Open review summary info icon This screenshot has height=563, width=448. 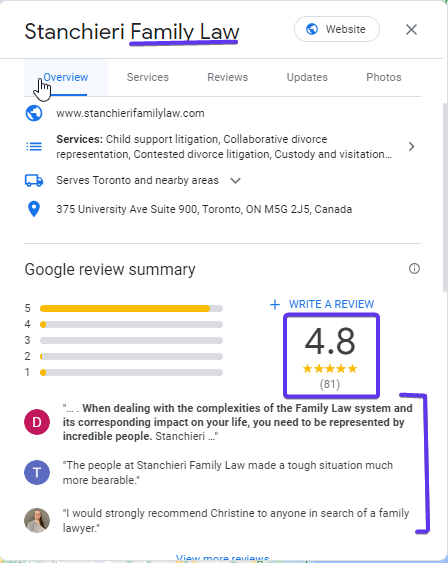[414, 269]
